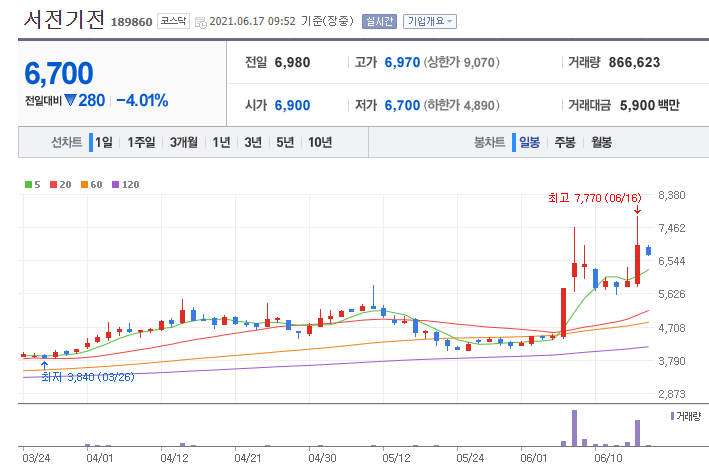Show the 10년 line chart
The width and height of the screenshot is (709, 470).
pyautogui.click(x=320, y=142)
